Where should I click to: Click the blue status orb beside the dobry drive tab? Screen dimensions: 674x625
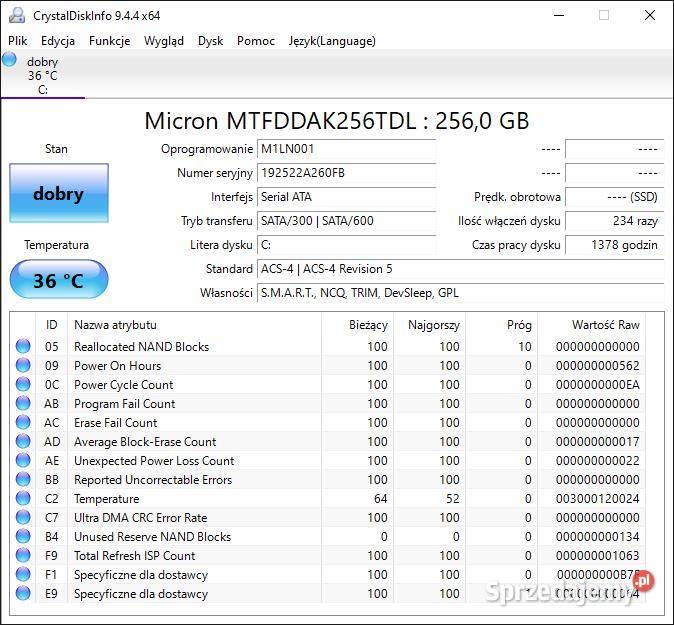9,59
